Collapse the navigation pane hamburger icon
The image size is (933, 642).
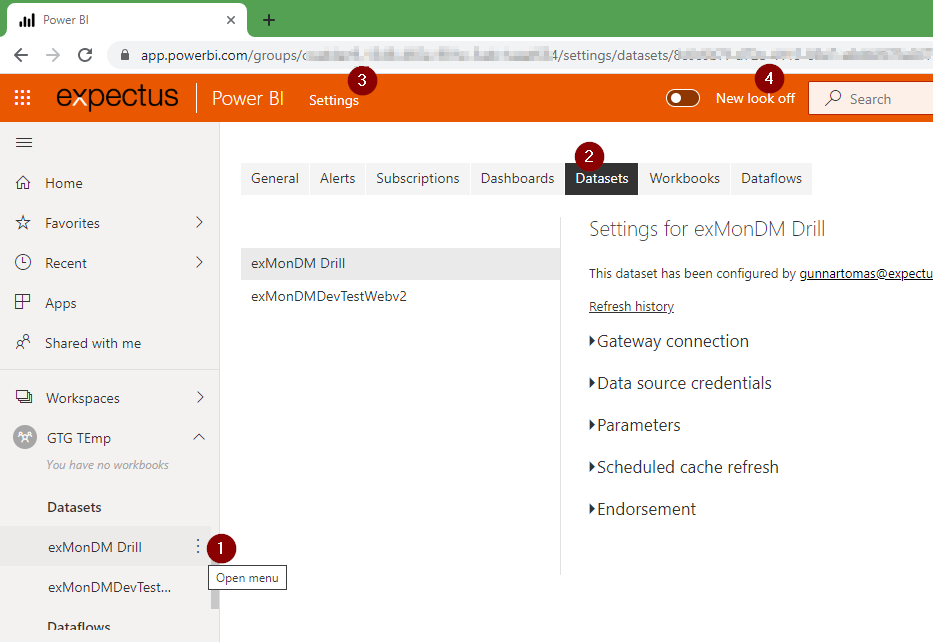24,142
